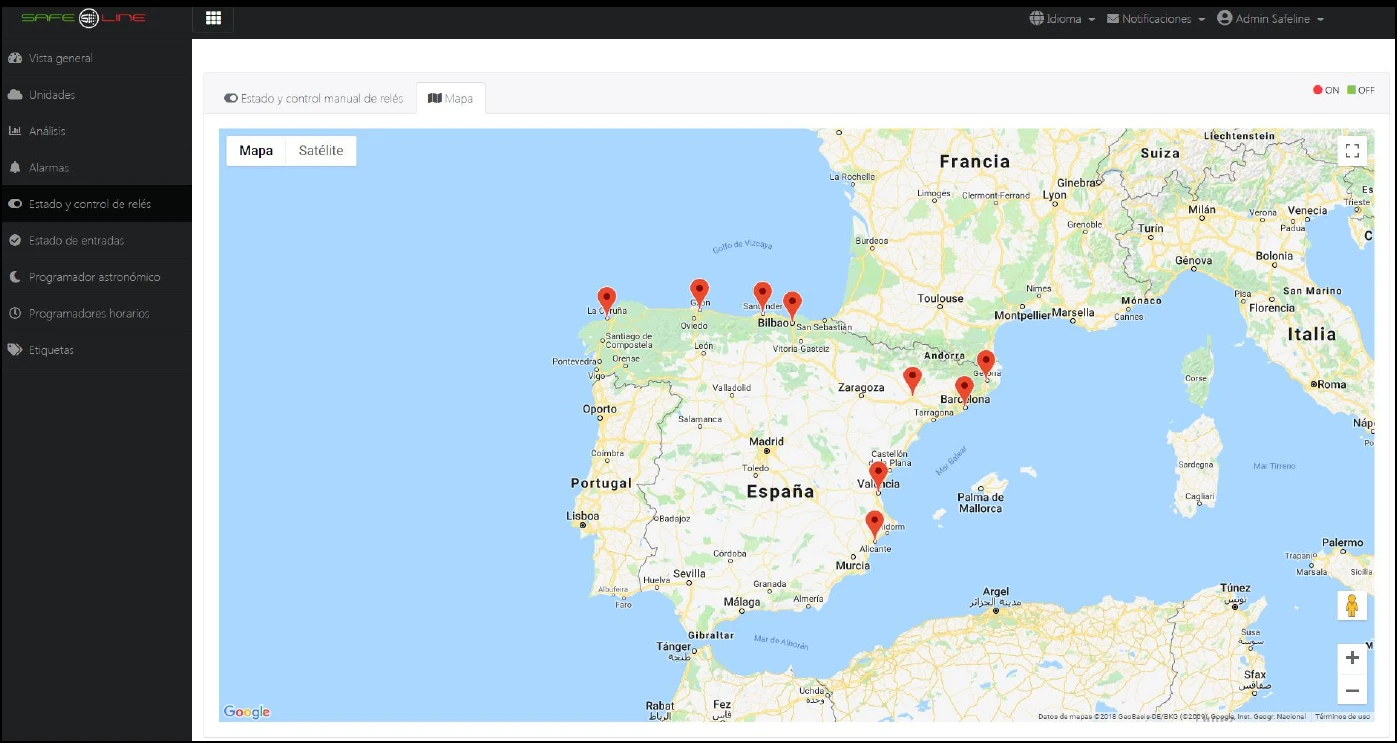Select the map pin over Alicante
The width and height of the screenshot is (1397, 743).
click(x=874, y=523)
